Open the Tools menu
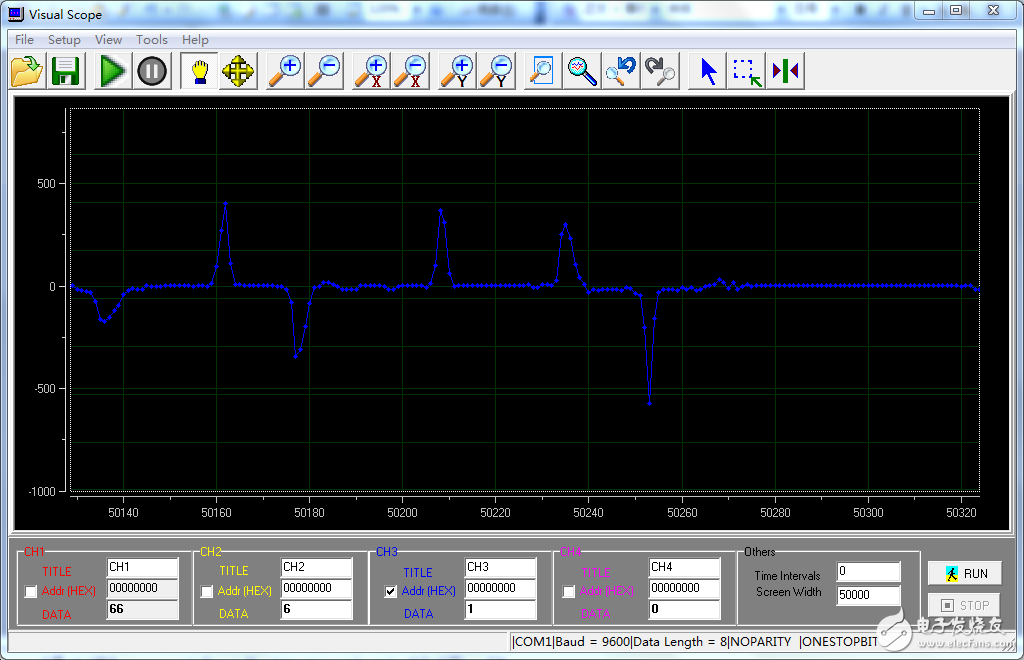 (152, 40)
